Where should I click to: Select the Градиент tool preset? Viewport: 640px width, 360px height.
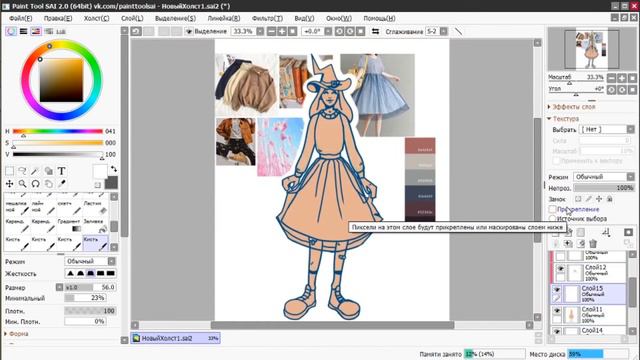(x=69, y=226)
